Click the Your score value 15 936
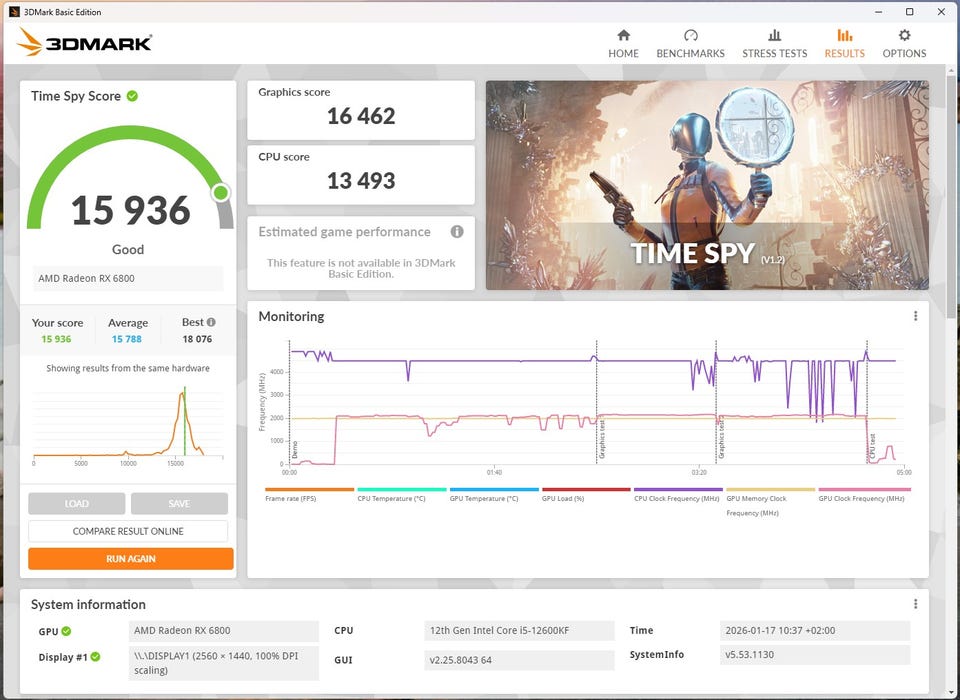Image resolution: width=960 pixels, height=700 pixels. click(56, 339)
